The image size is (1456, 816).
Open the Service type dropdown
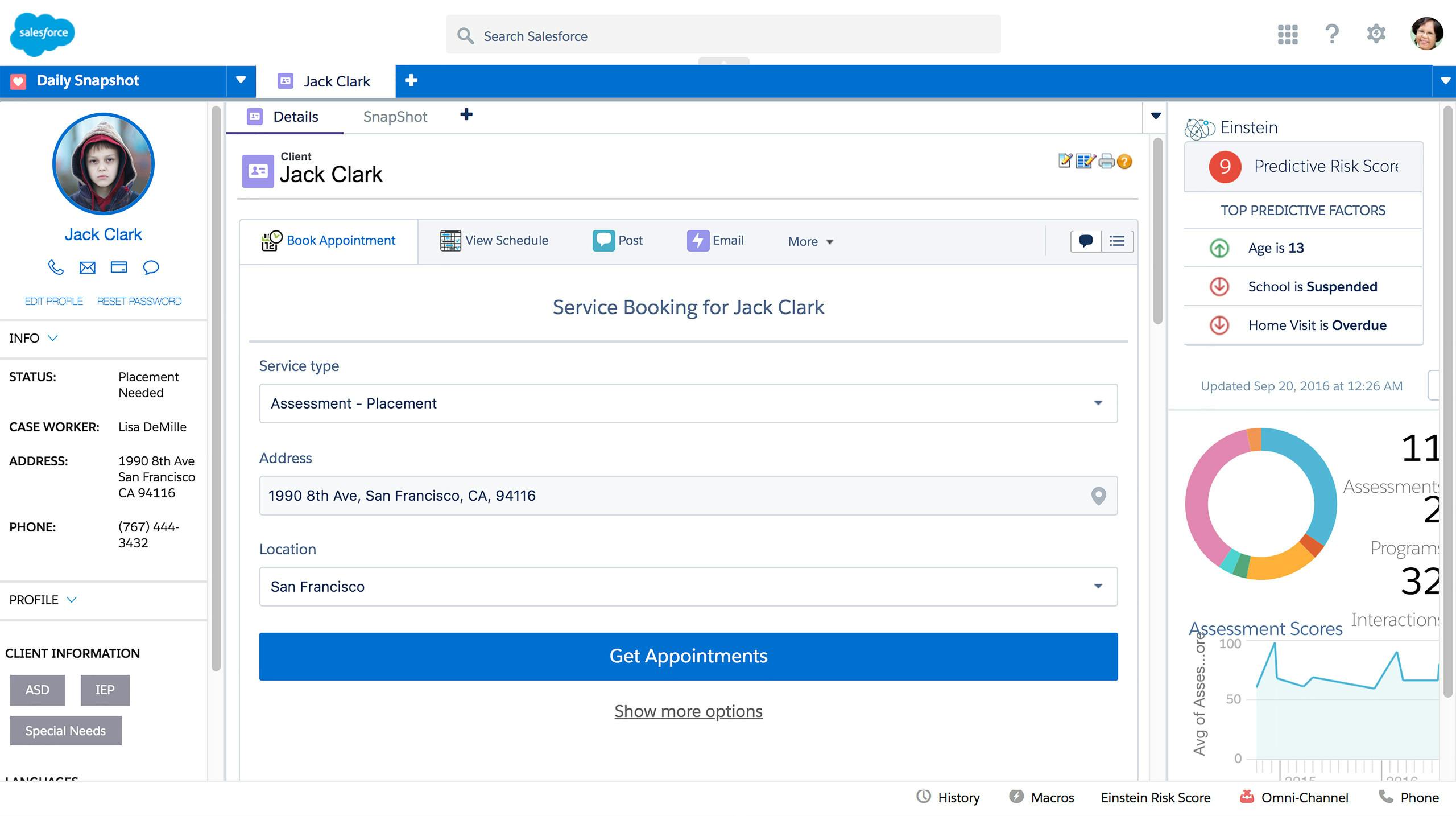coord(688,403)
